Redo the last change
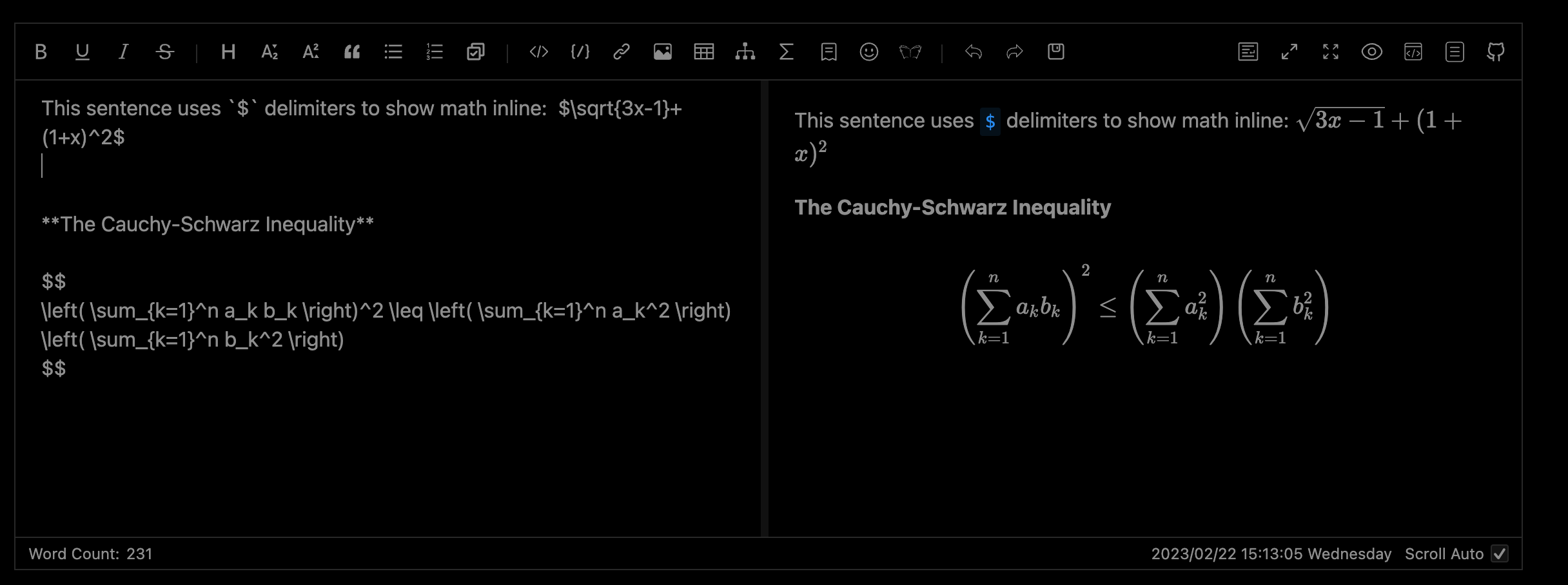1568x585 pixels. (1015, 52)
